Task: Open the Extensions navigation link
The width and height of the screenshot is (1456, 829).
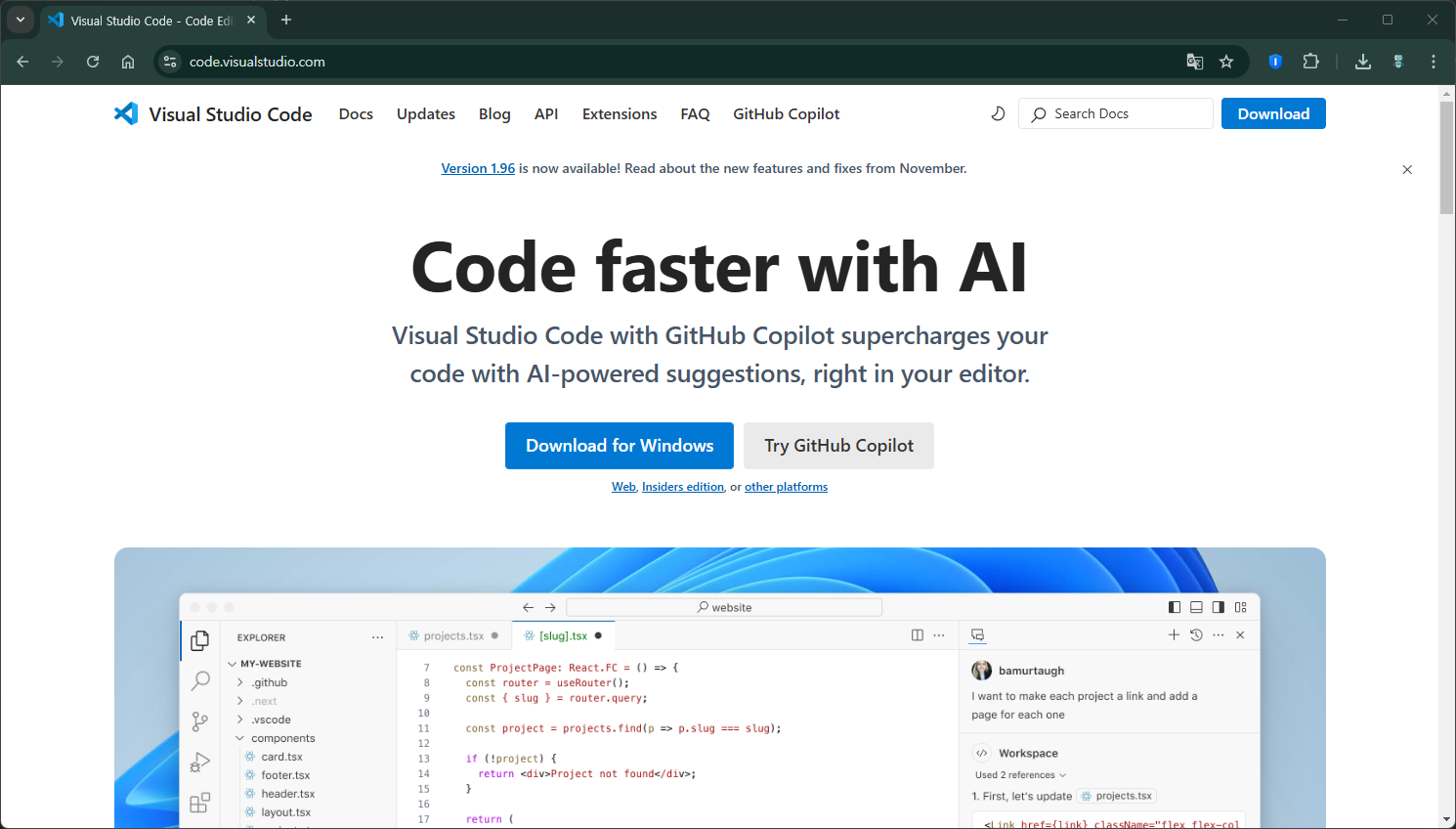Action: pos(620,114)
